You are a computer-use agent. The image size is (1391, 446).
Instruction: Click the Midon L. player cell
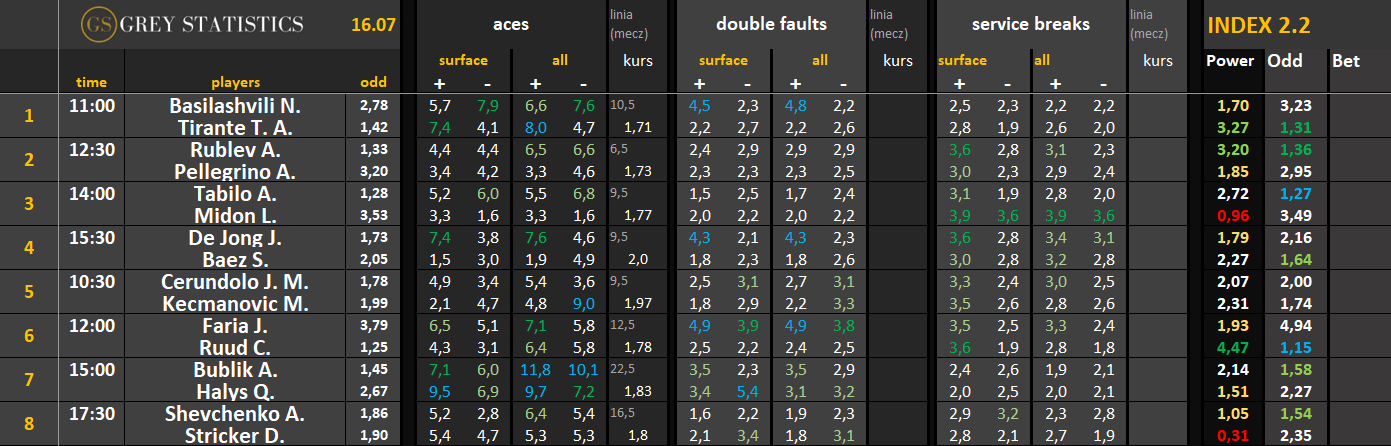click(235, 215)
